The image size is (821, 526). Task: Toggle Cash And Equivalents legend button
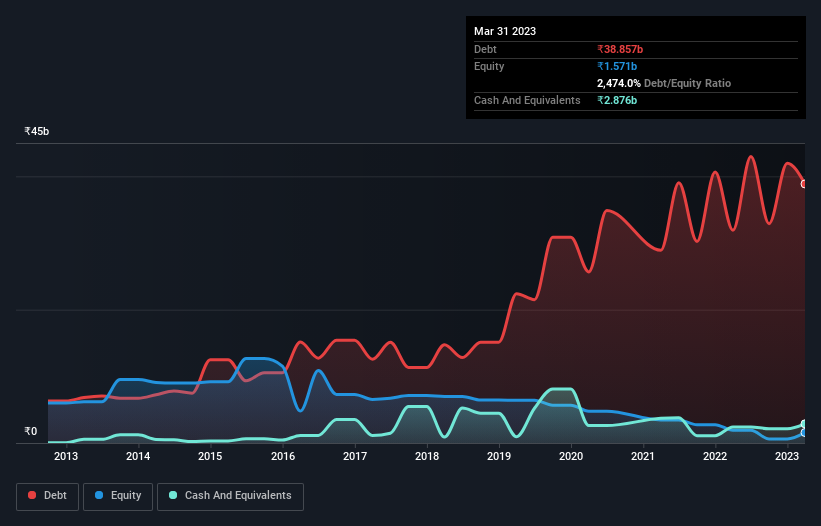click(x=230, y=496)
